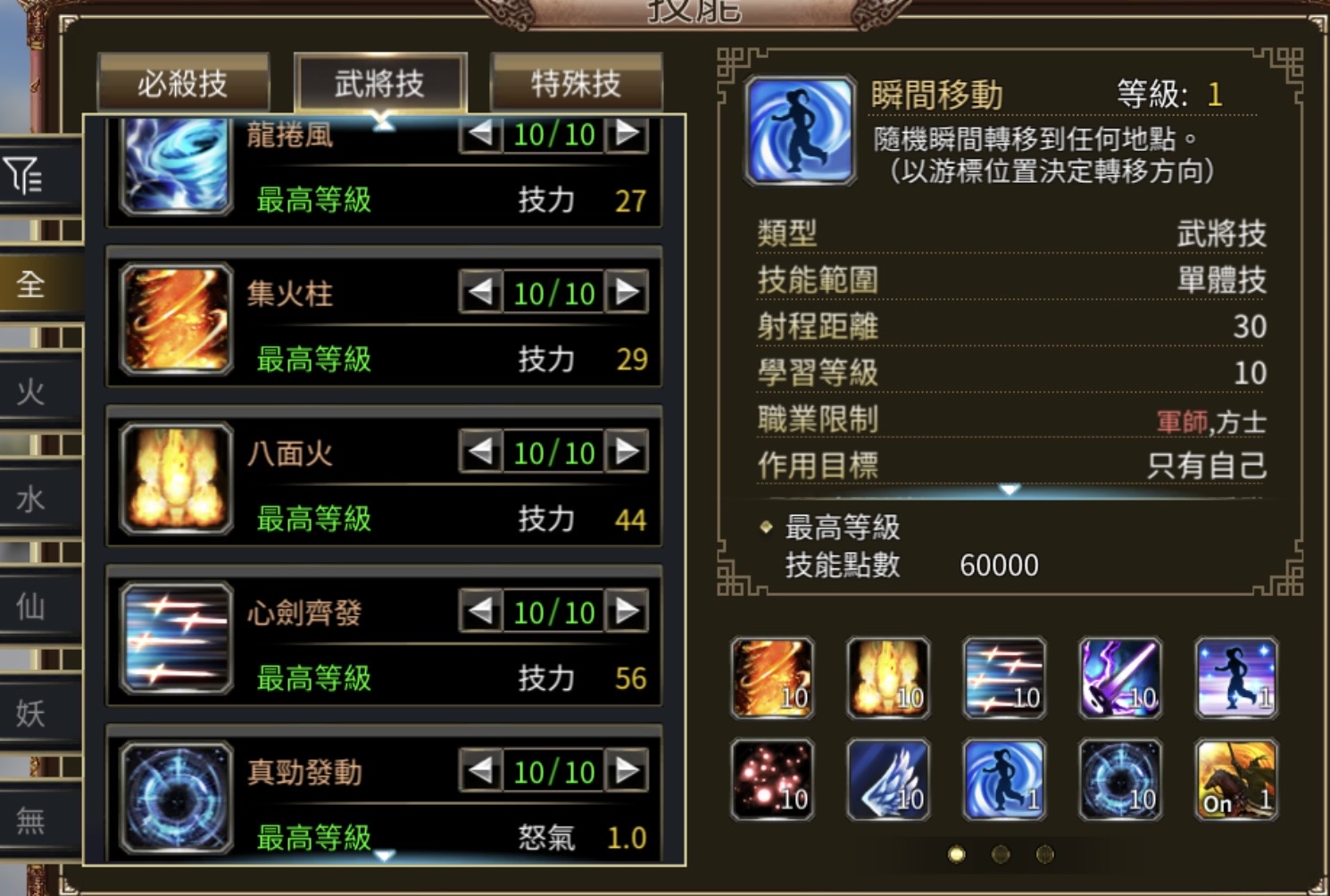Decrease 八面火 level with left arrow
1330x896 pixels.
click(x=480, y=452)
